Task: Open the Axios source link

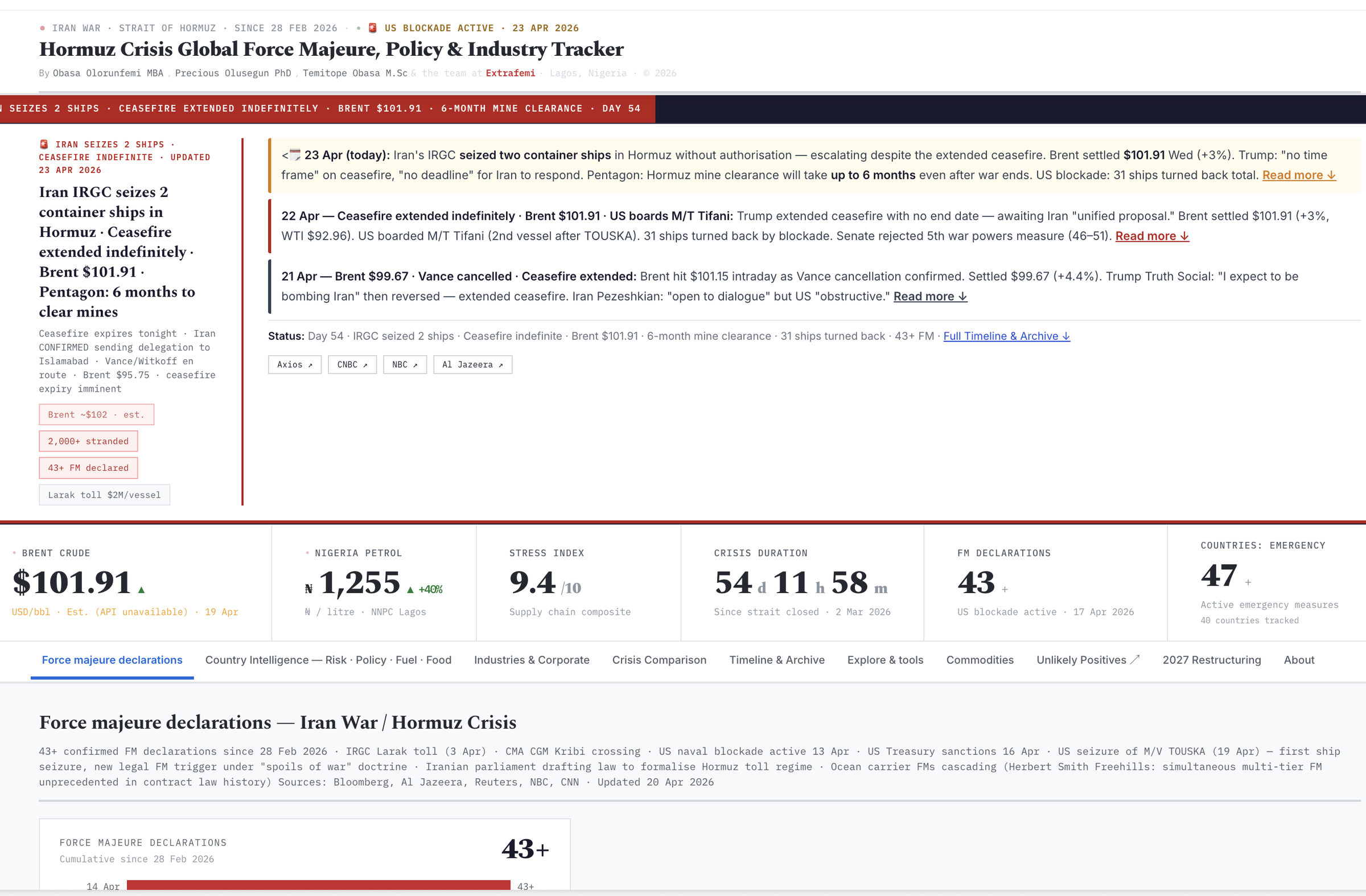Action: point(294,364)
